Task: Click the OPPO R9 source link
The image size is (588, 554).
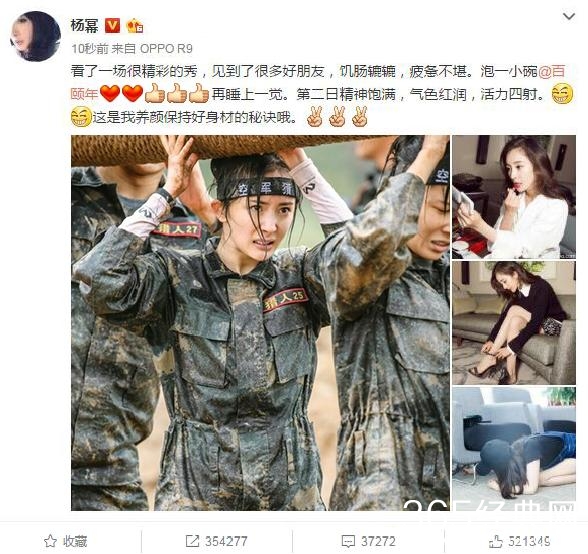Action: coord(166,49)
